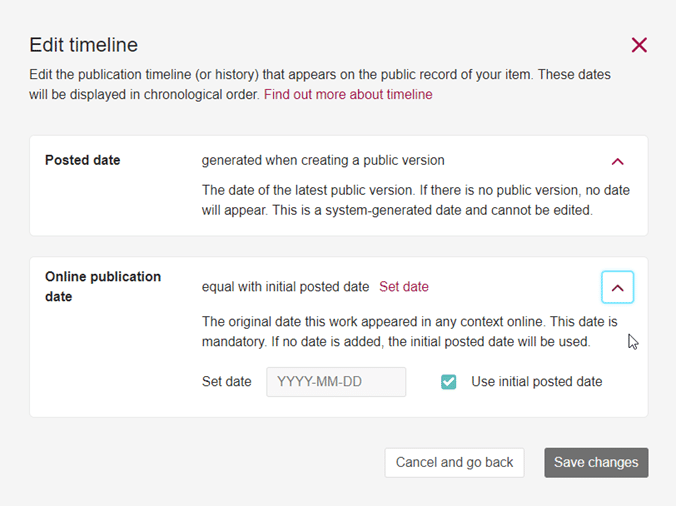The height and width of the screenshot is (506, 676).
Task: Click the 'equal with initial posted date' text
Action: (x=285, y=287)
